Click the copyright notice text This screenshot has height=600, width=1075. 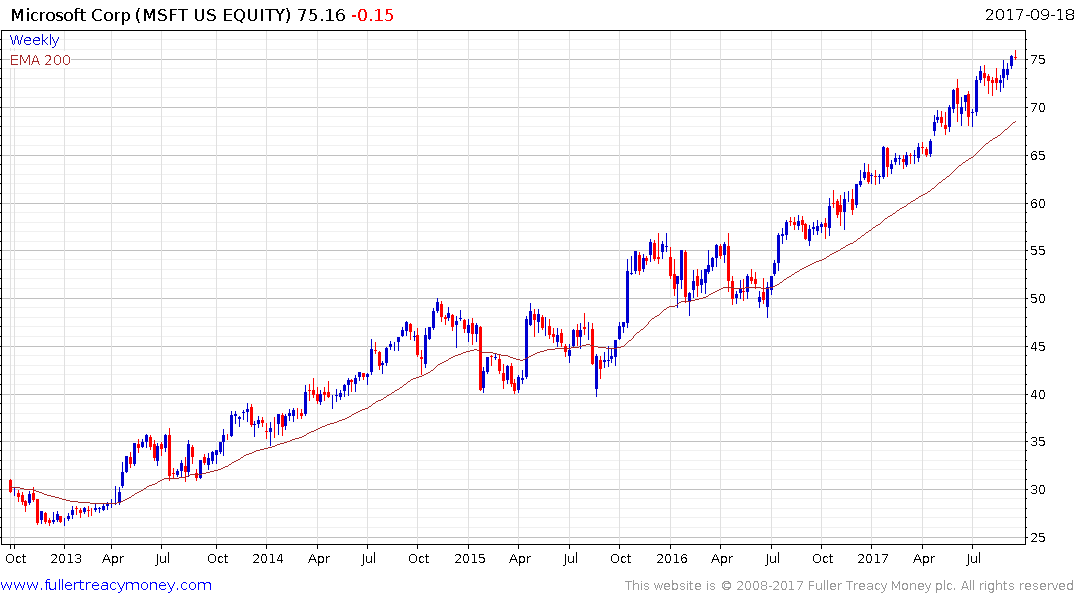coord(849,586)
